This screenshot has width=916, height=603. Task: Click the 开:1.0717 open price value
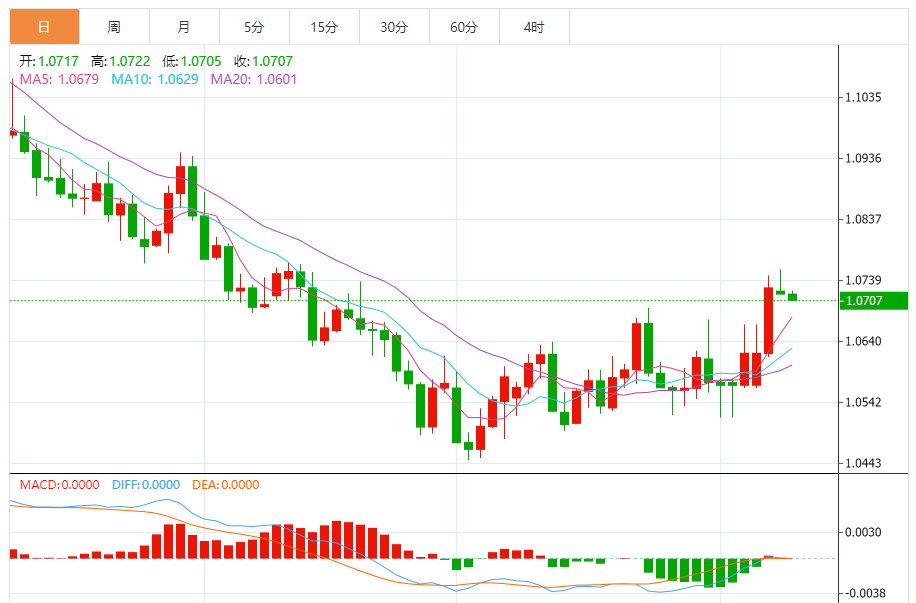(49, 61)
